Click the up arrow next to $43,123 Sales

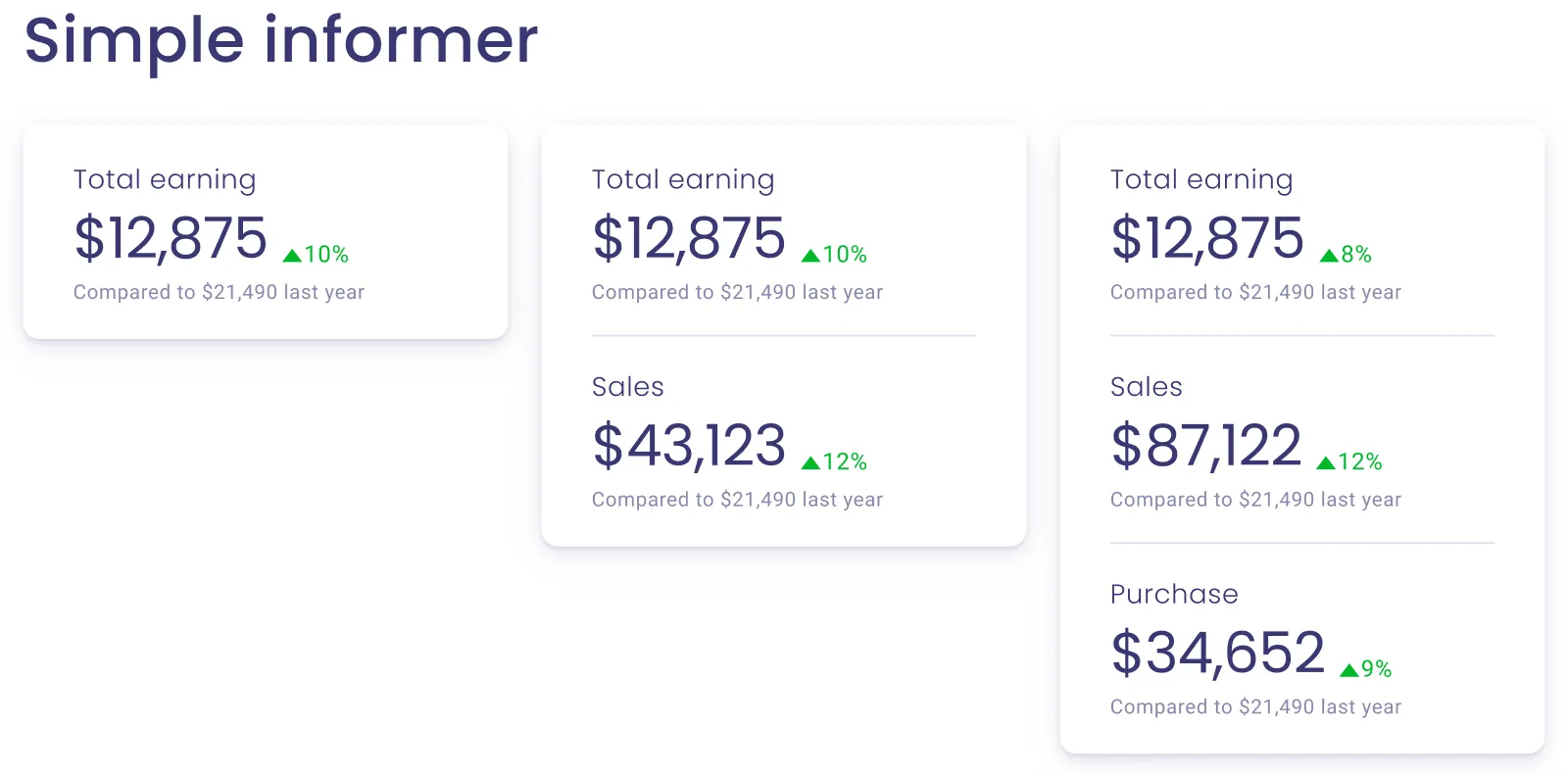click(x=810, y=463)
